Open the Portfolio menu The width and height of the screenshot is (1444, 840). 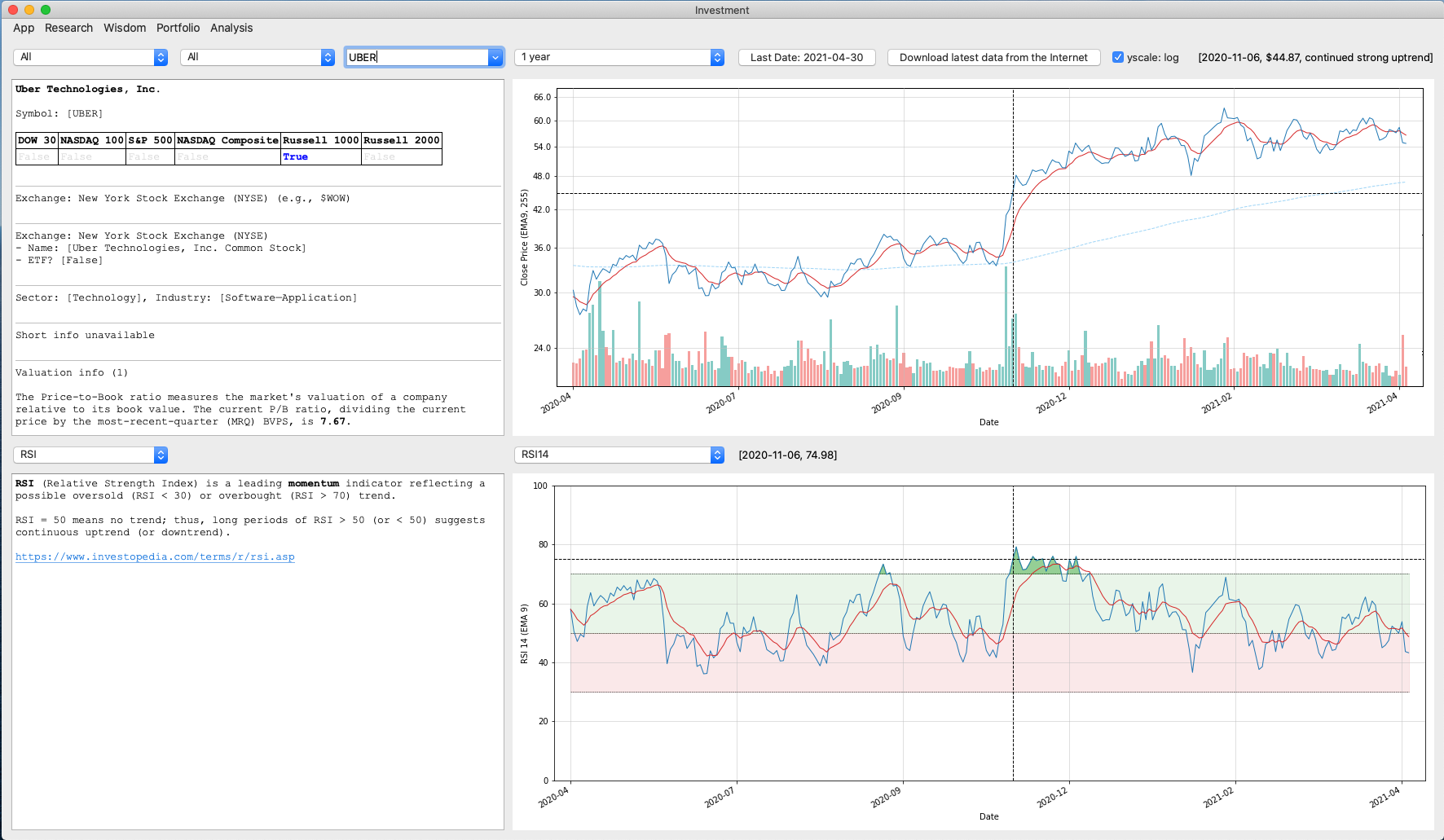click(178, 28)
